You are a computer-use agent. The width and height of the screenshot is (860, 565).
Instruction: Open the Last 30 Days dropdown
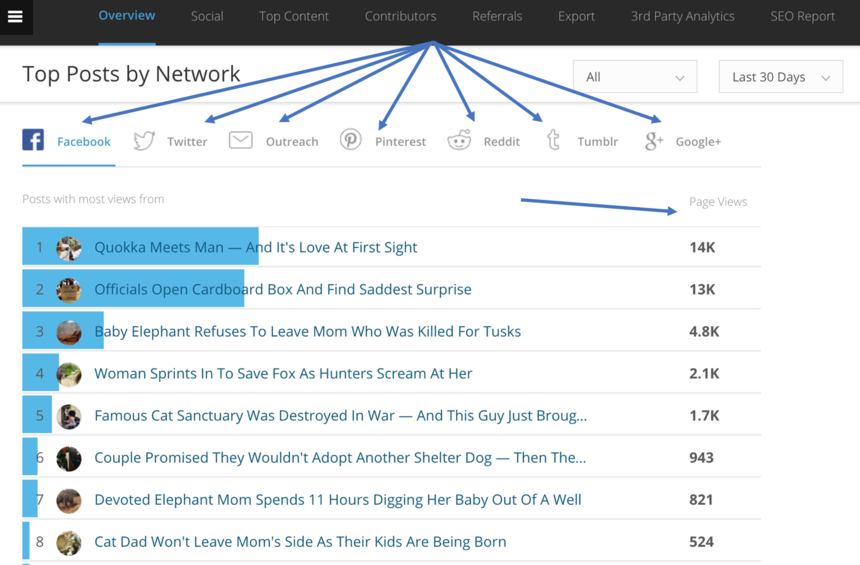pyautogui.click(x=780, y=77)
